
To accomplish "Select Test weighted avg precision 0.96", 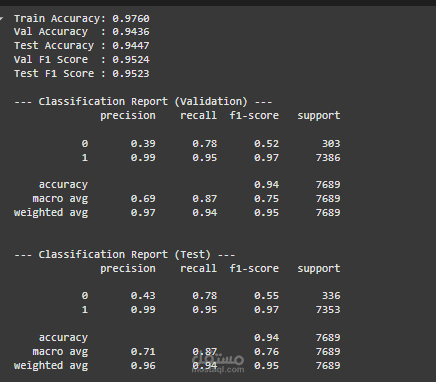I will pos(143,366).
